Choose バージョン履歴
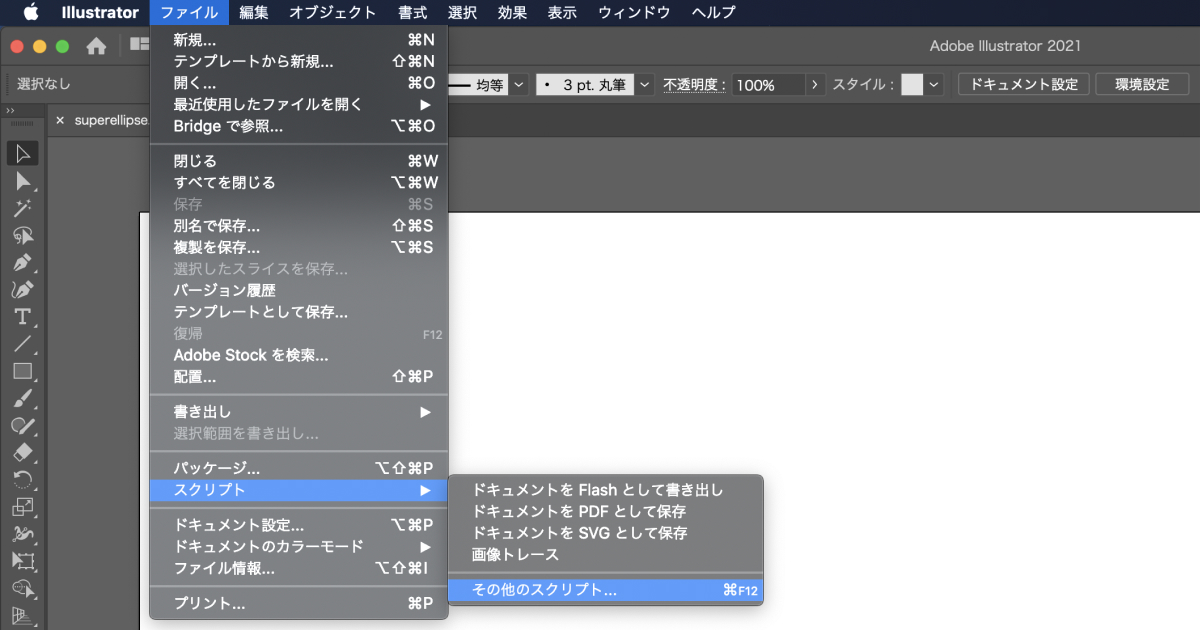The width and height of the screenshot is (1200, 630). pos(299,291)
